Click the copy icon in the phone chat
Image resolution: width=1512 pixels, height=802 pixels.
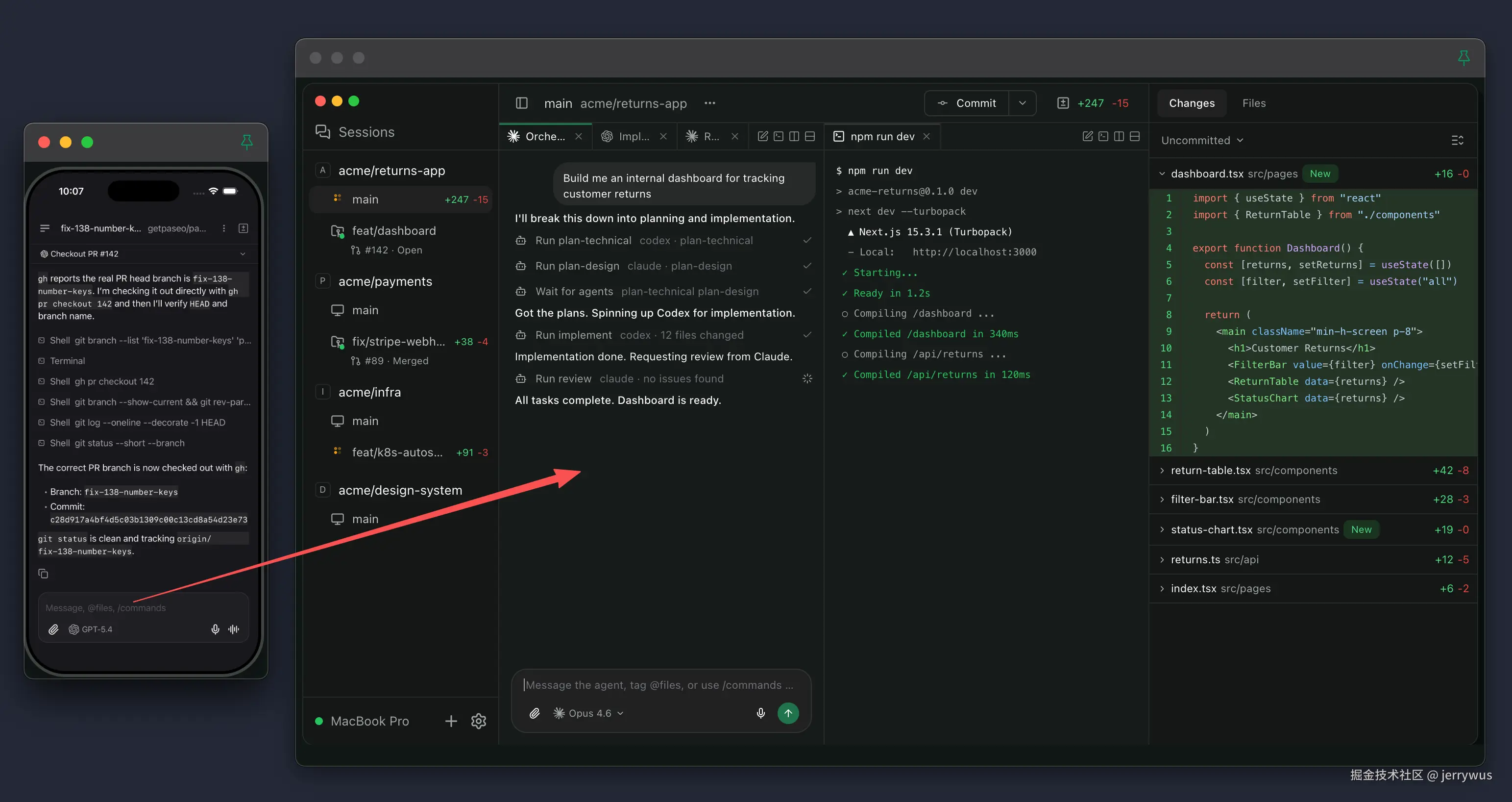(x=43, y=574)
